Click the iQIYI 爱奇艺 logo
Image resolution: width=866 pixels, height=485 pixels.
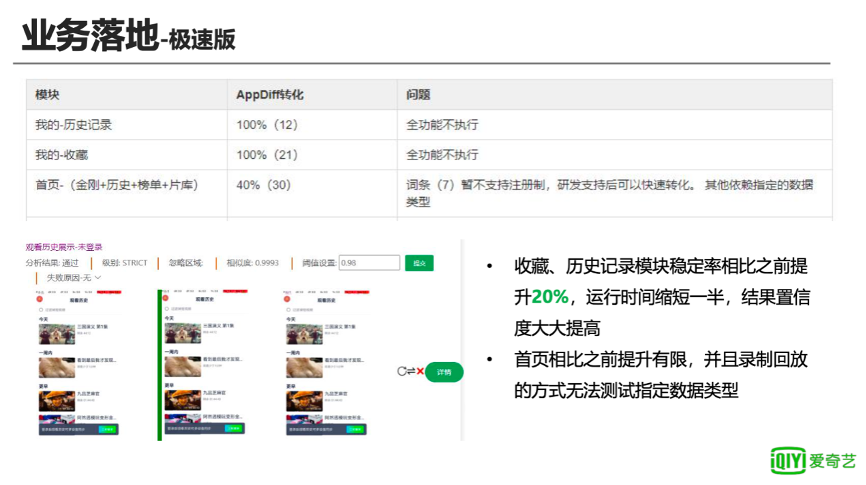point(814,461)
